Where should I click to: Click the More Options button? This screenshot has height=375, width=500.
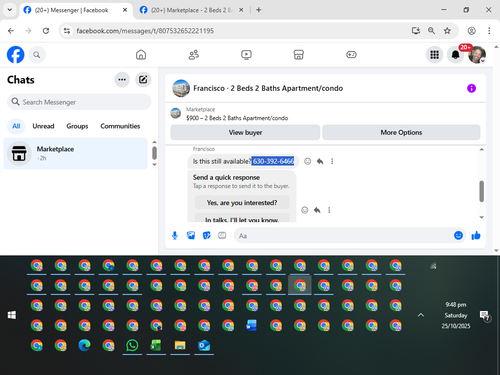click(x=401, y=133)
